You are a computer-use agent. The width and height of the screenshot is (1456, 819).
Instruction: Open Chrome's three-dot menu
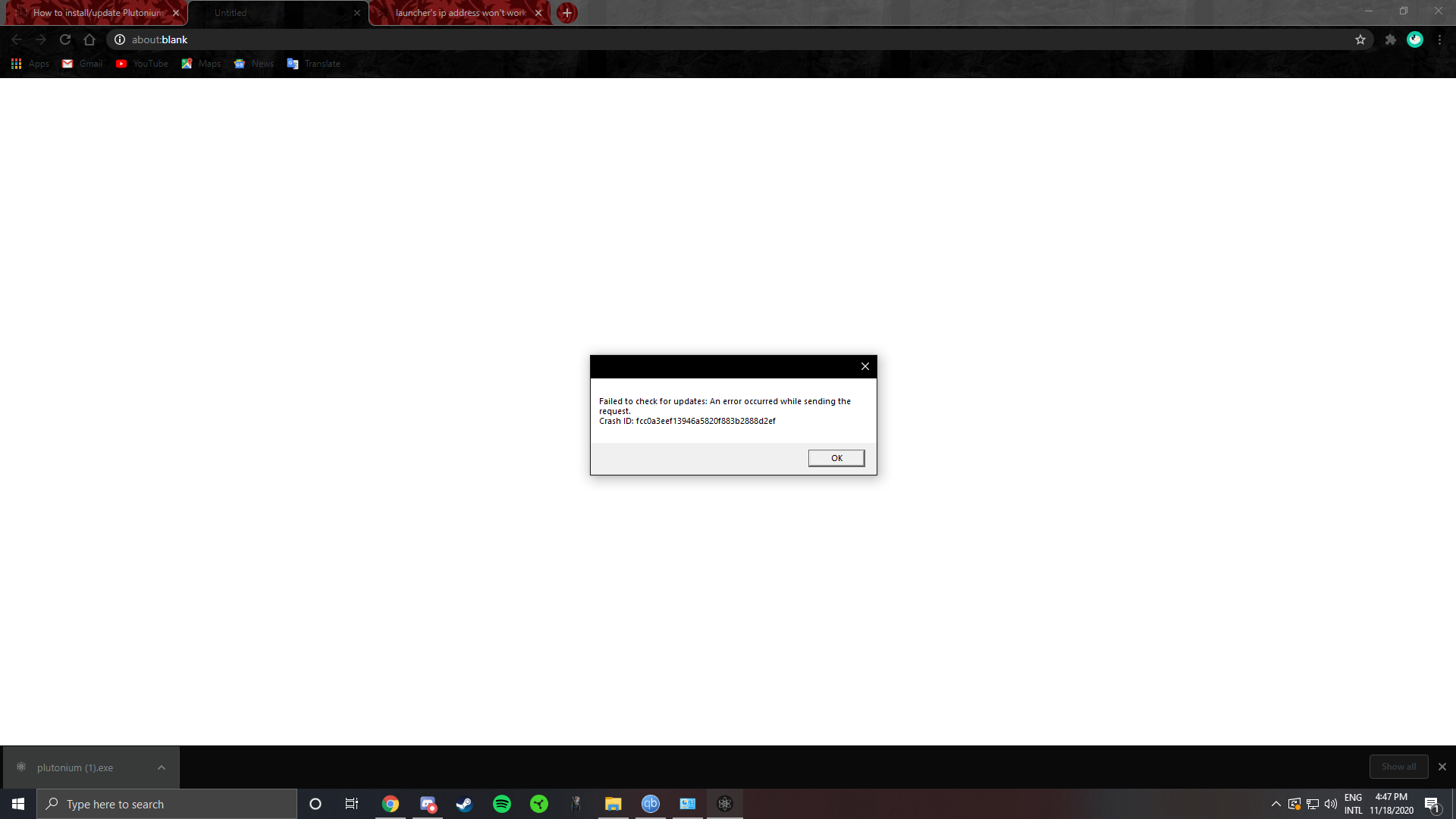click(x=1439, y=39)
